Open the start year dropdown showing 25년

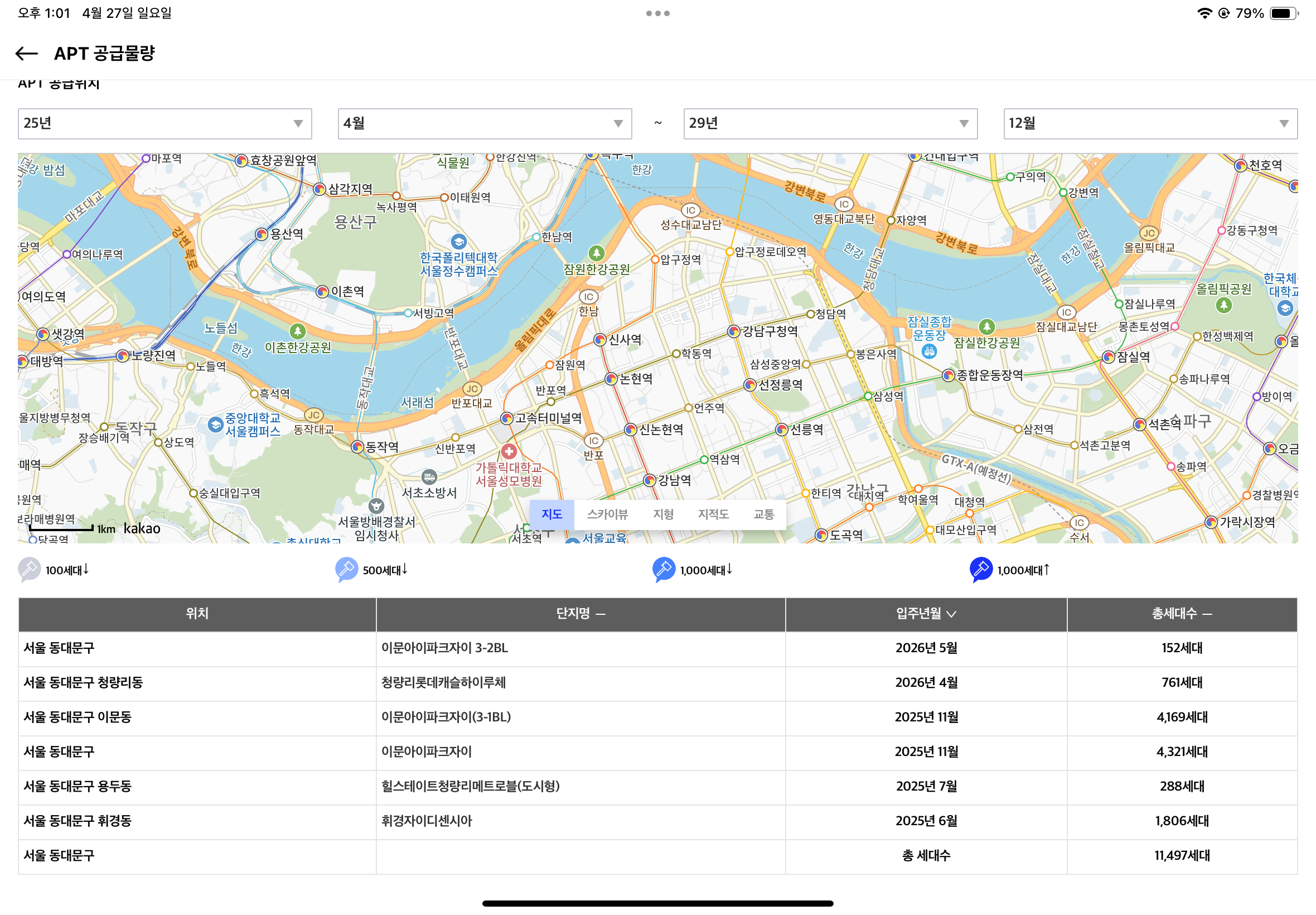point(165,124)
